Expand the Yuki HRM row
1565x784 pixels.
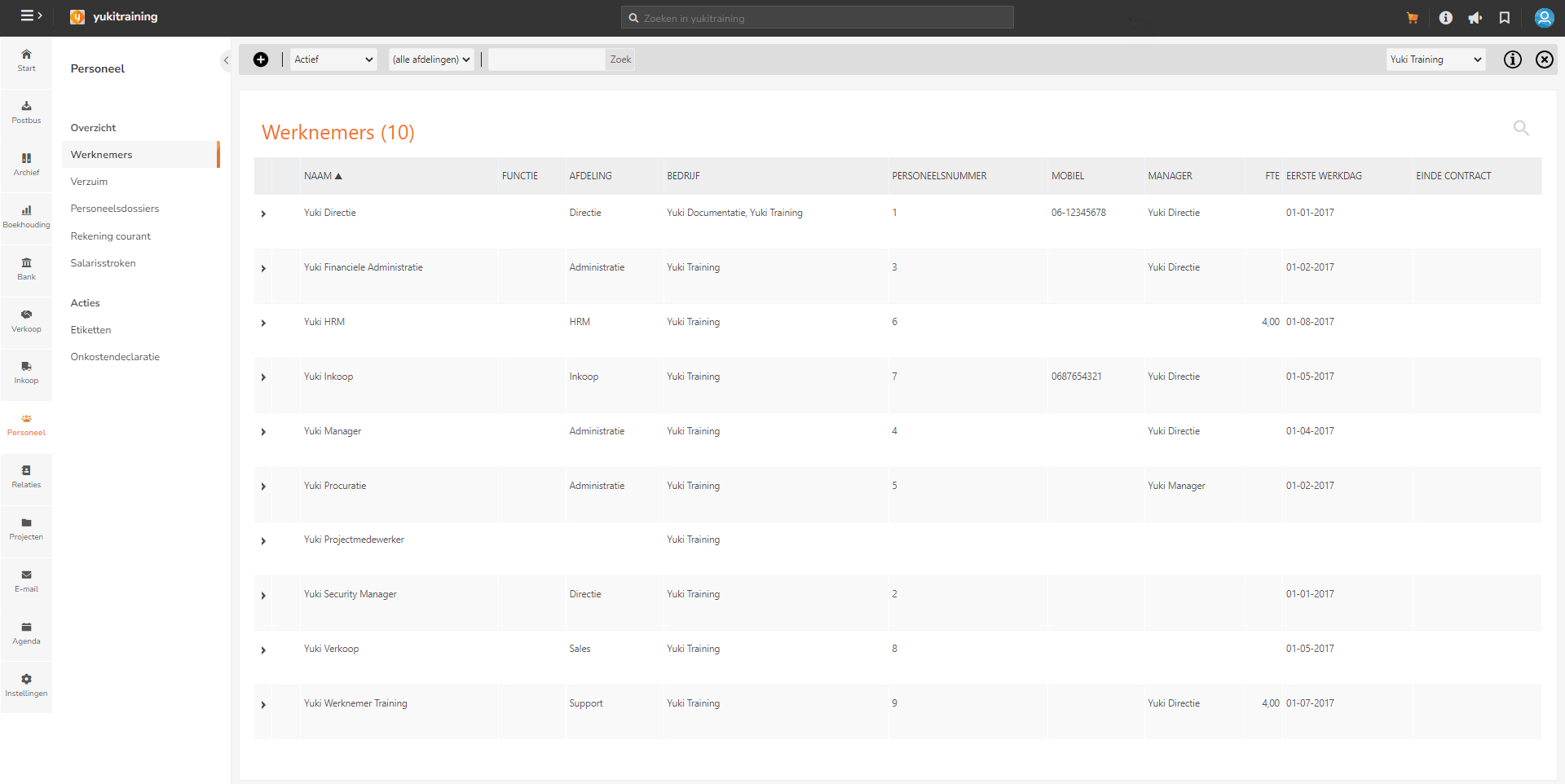click(x=263, y=324)
